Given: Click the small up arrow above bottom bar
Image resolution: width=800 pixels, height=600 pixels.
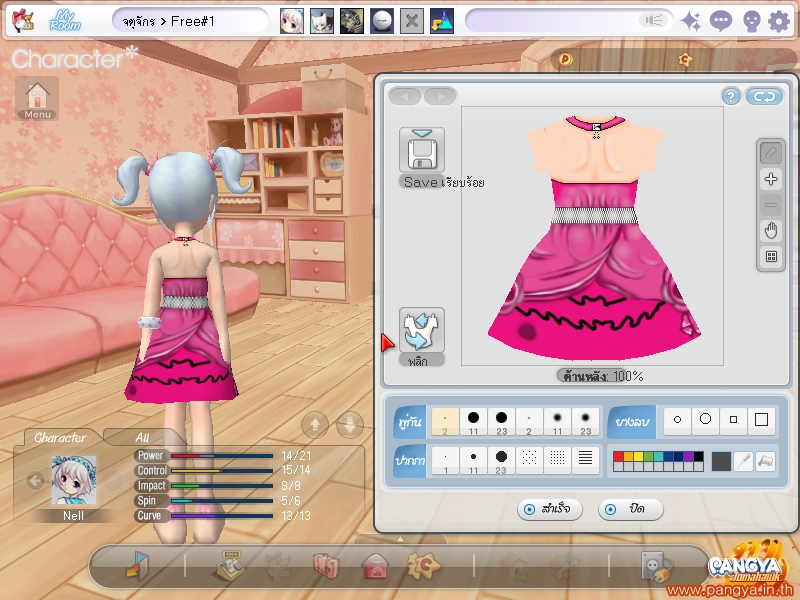Looking at the screenshot, I should pyautogui.click(x=401, y=539).
